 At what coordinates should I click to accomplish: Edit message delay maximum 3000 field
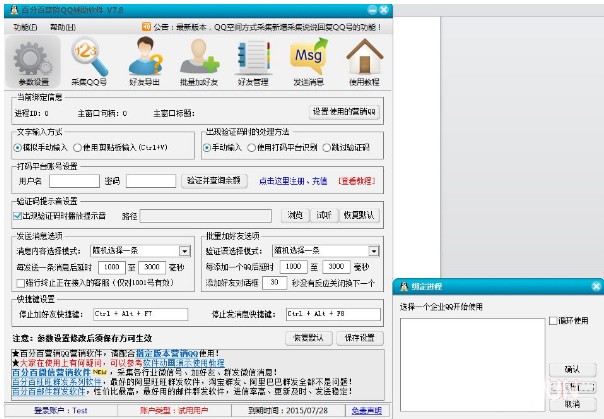[152, 267]
